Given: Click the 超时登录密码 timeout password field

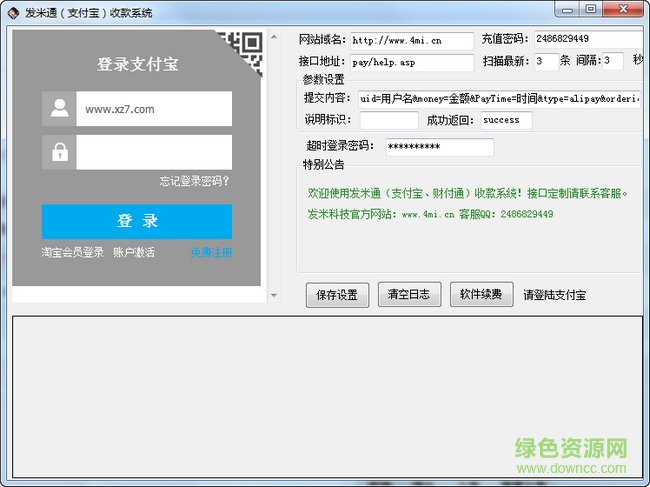Looking at the screenshot, I should (439, 147).
